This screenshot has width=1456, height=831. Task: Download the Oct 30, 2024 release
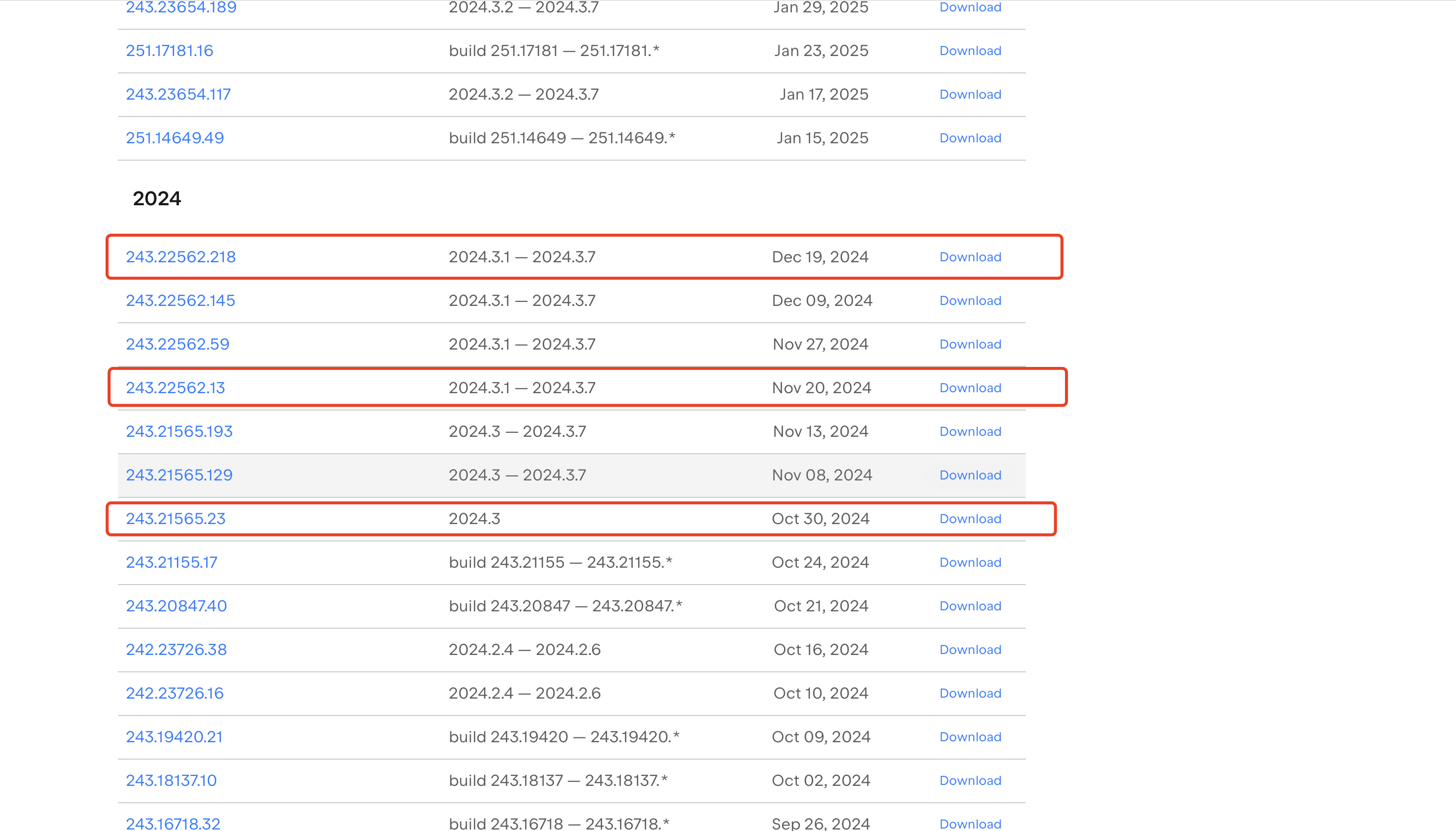tap(969, 519)
